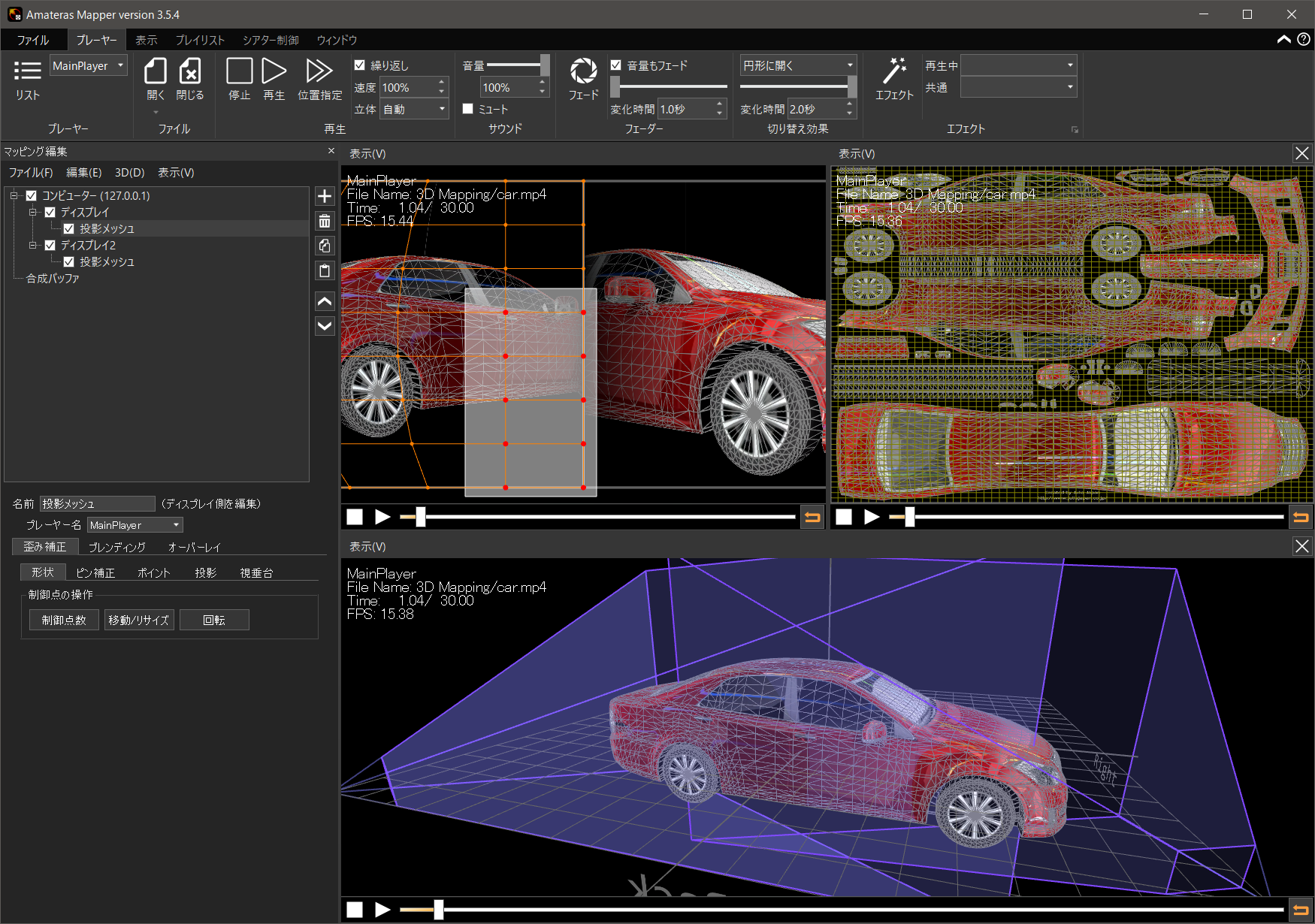Add a new mapping item with plus icon

(325, 196)
